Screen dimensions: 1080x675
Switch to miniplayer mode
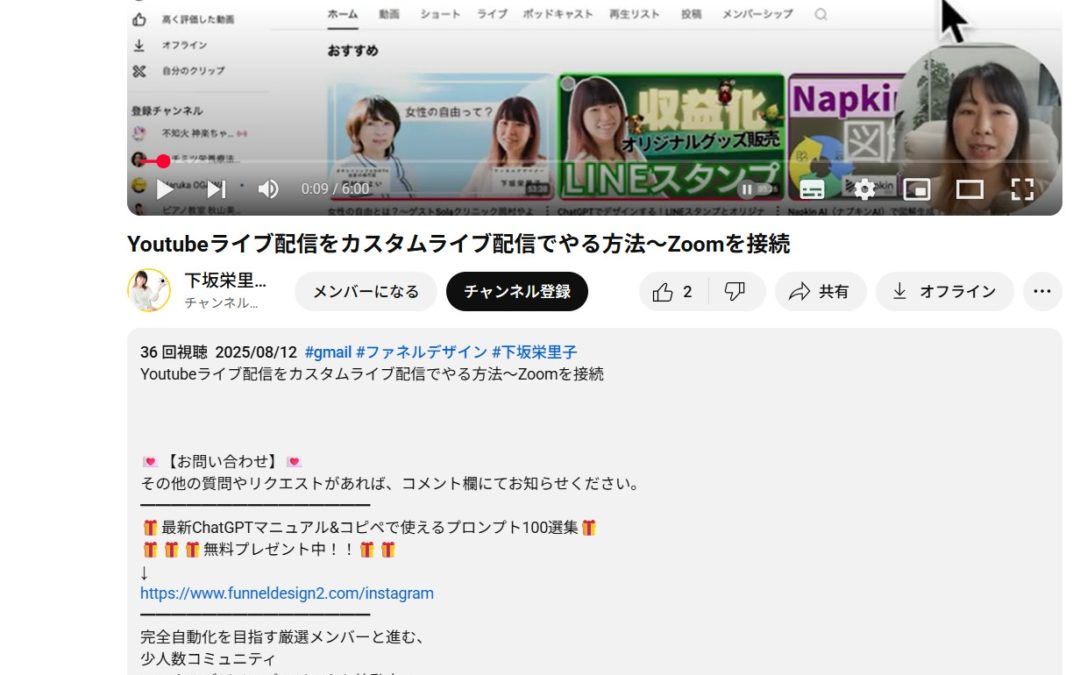tap(917, 189)
